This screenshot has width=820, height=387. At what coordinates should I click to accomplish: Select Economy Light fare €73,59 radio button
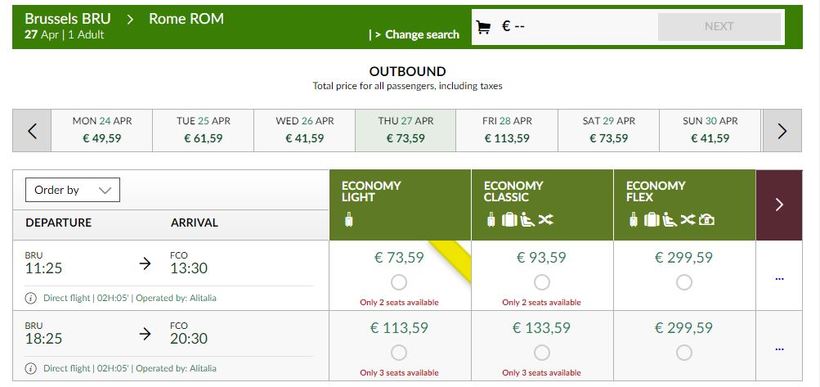[399, 283]
